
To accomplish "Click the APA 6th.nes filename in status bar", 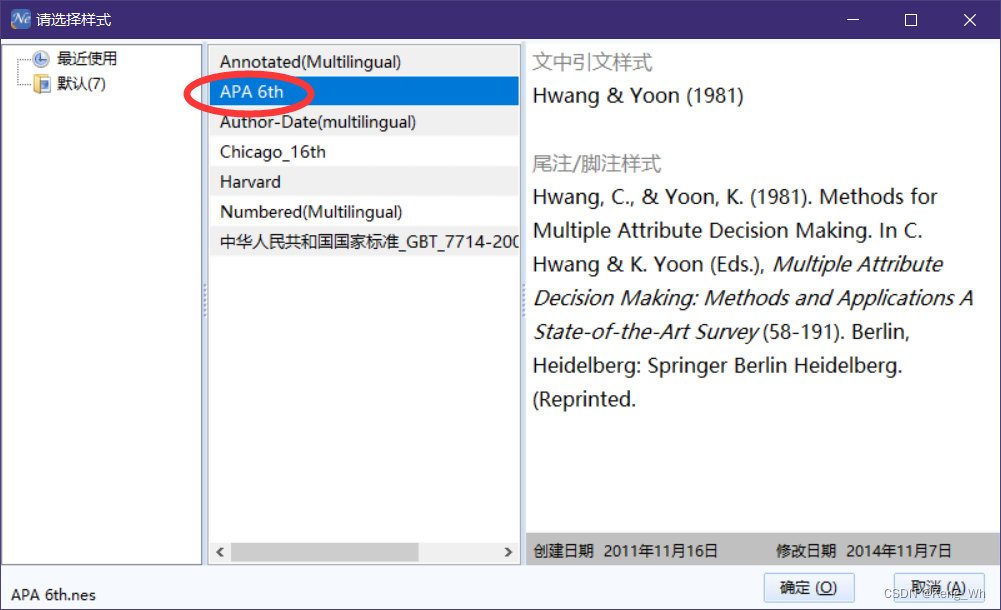I will pyautogui.click(x=54, y=595).
